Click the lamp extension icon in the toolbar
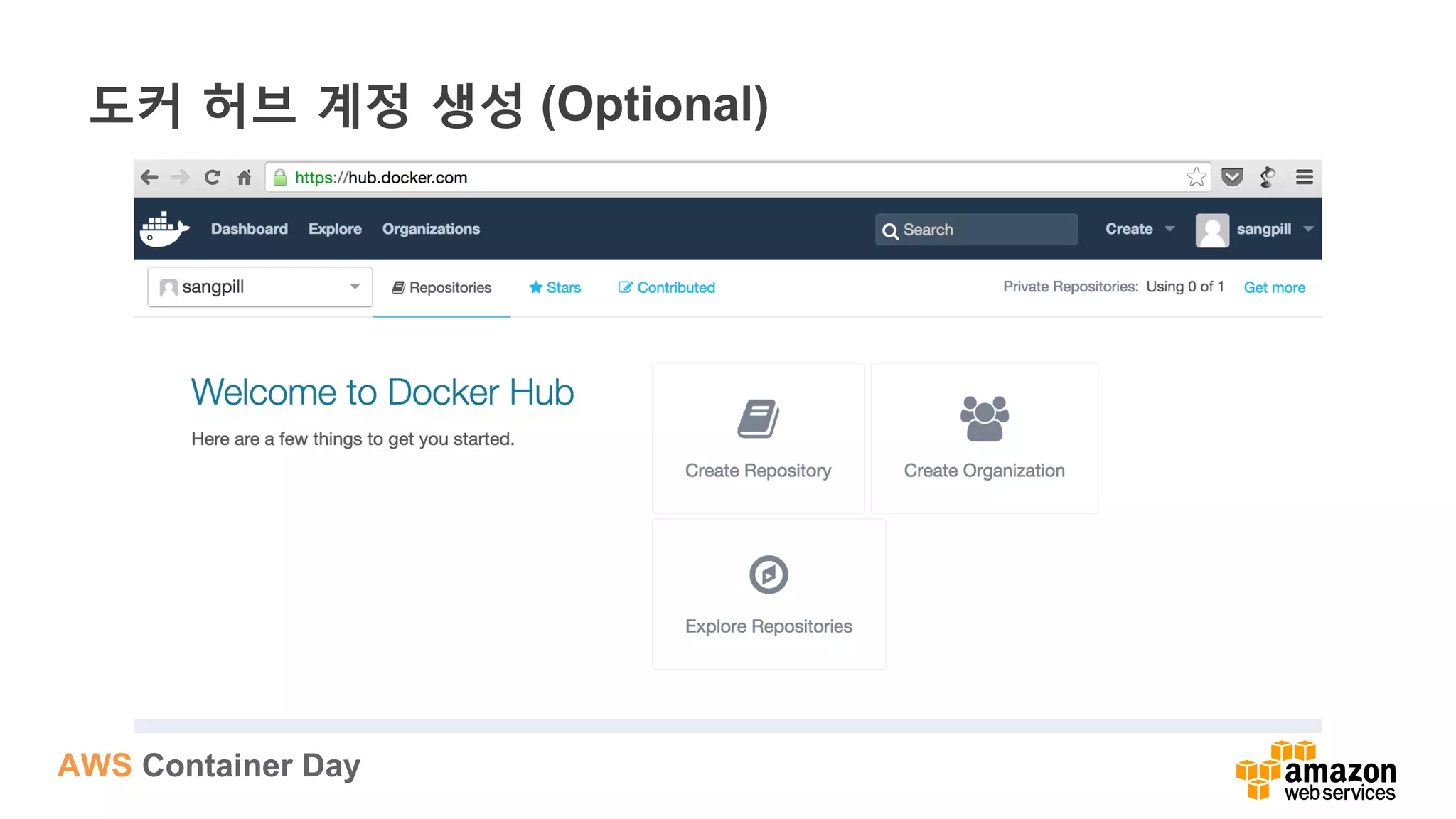1456x819 pixels. click(x=1268, y=177)
